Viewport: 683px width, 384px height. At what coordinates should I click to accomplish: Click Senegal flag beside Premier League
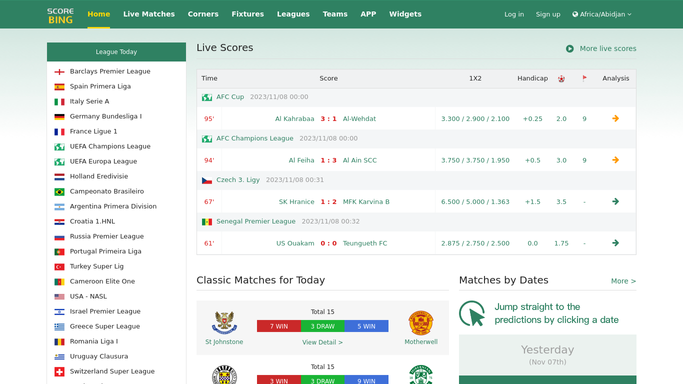(x=207, y=222)
